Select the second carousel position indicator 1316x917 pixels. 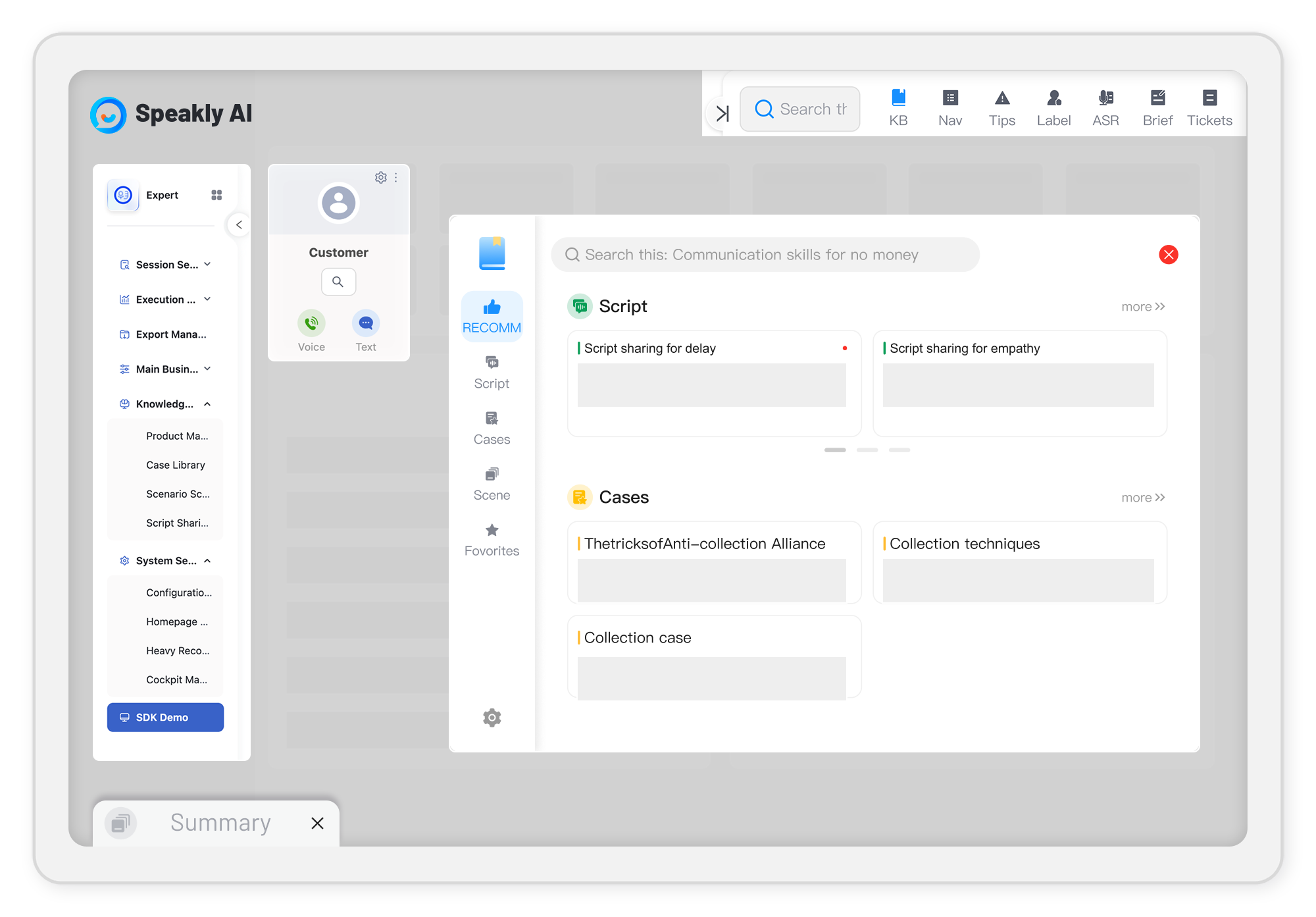(x=867, y=450)
